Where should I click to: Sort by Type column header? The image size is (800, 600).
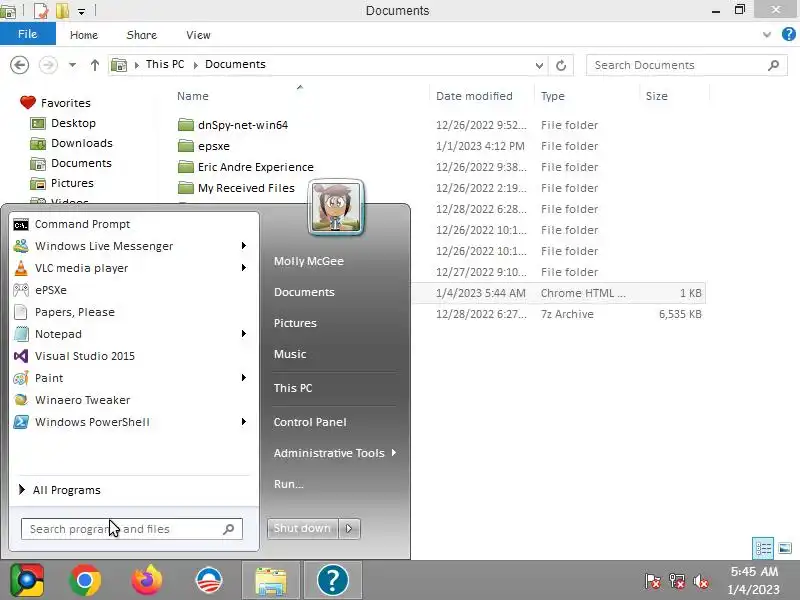pos(553,96)
